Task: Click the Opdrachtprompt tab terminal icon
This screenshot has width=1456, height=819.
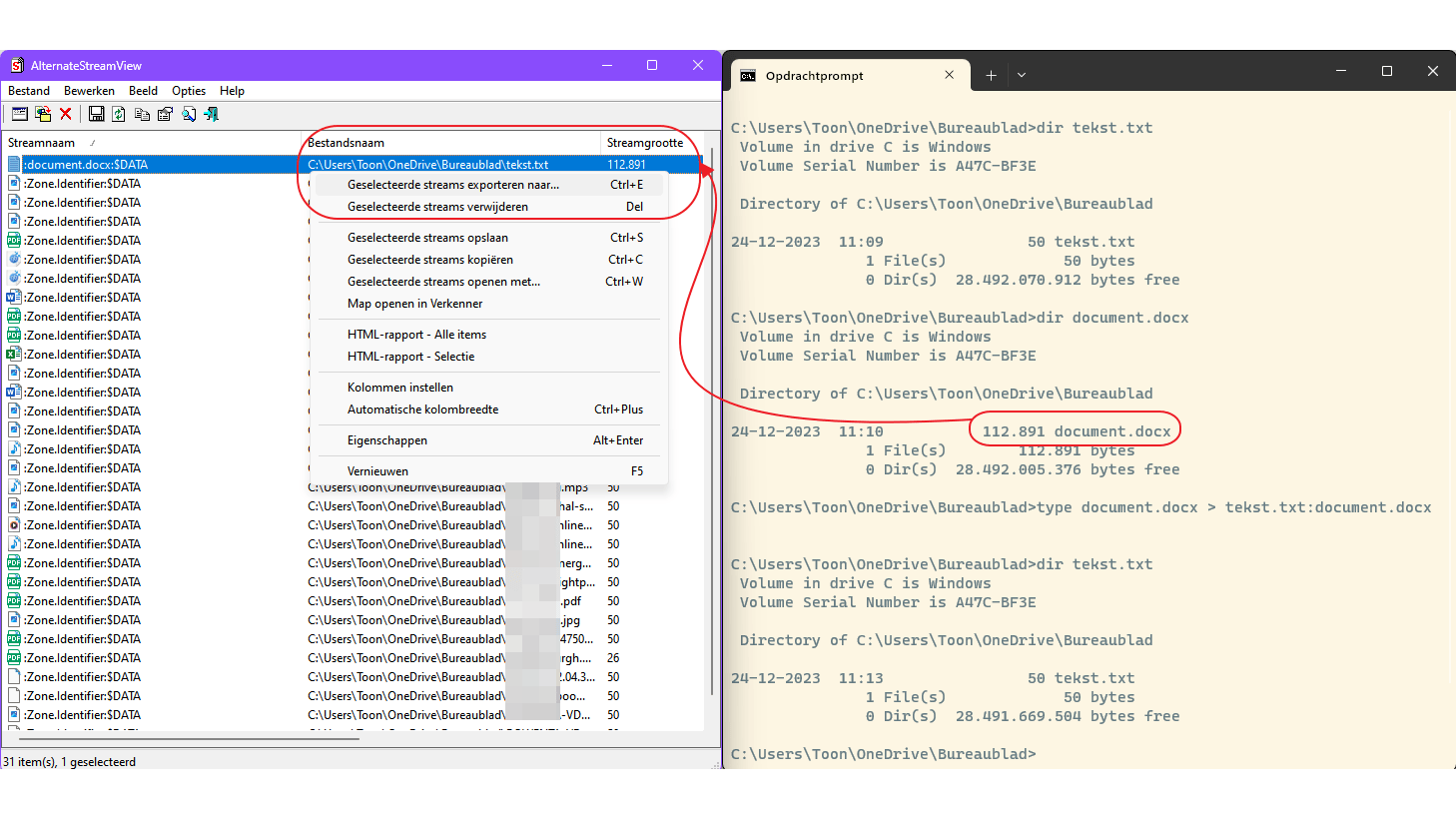Action: (748, 76)
